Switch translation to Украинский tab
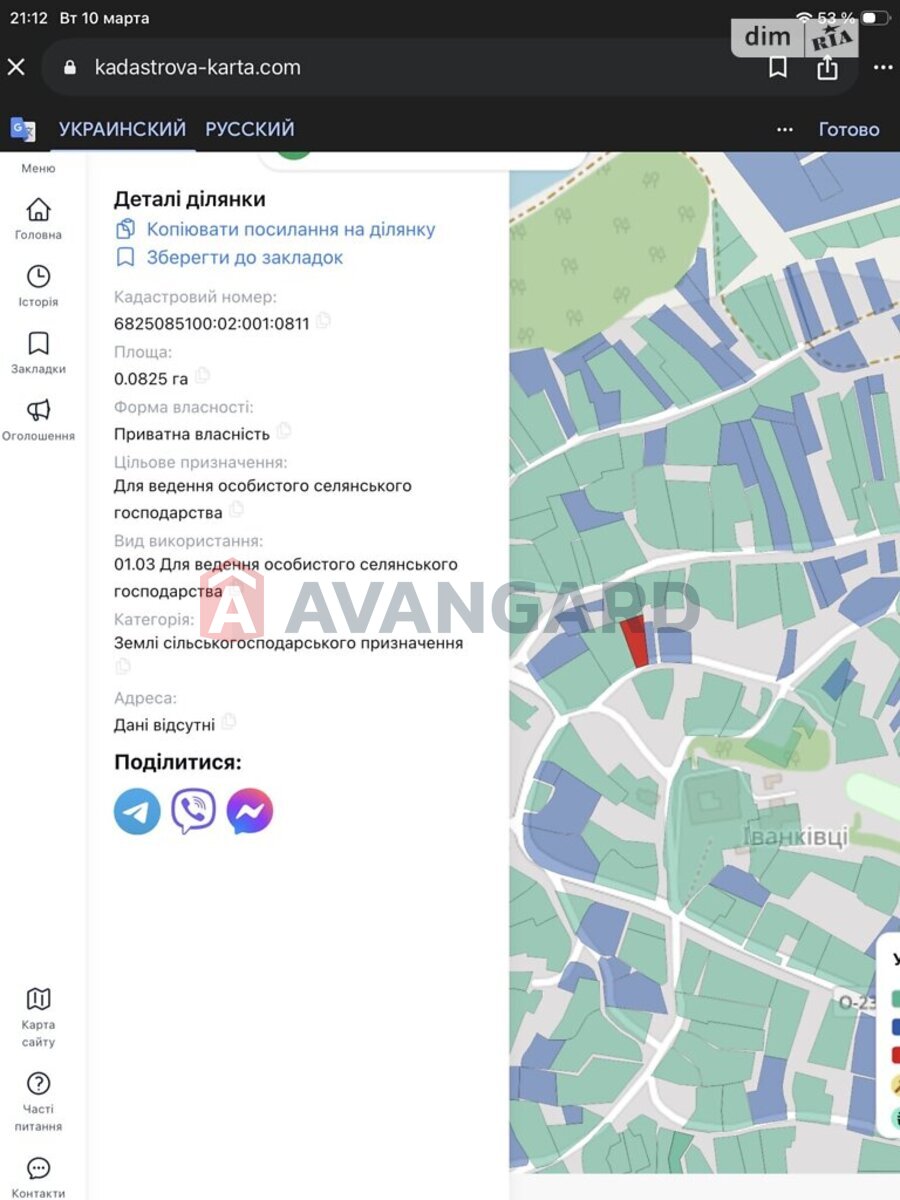The image size is (900, 1200). coord(122,129)
